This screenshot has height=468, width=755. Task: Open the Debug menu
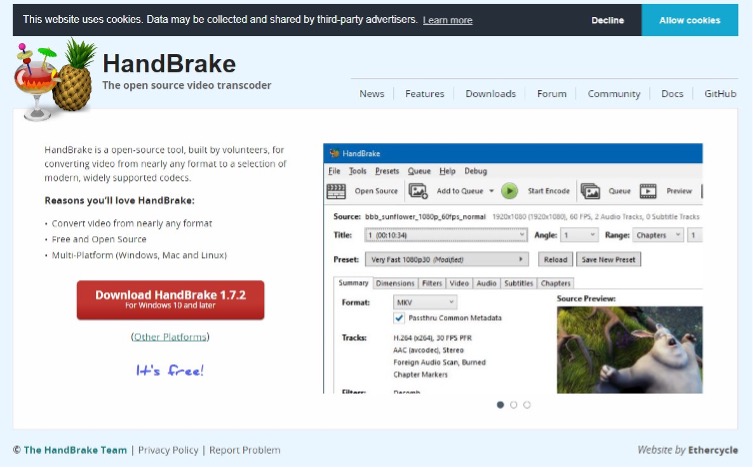(x=475, y=171)
